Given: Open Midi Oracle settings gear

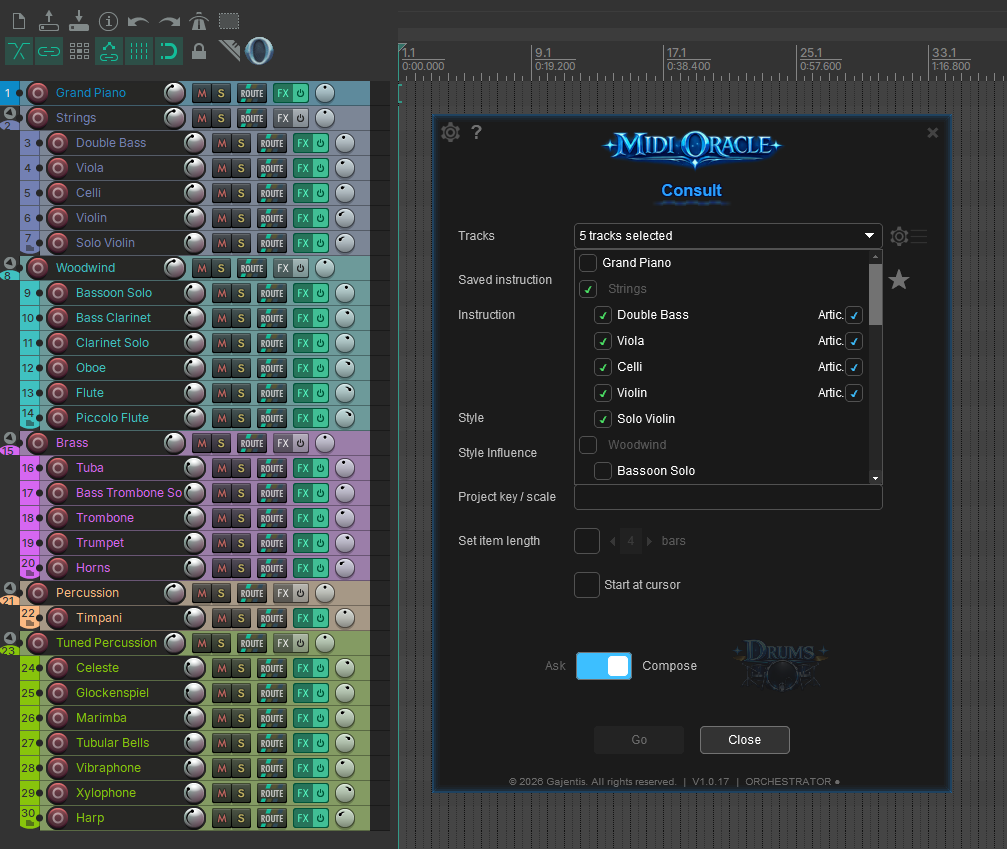Looking at the screenshot, I should coord(450,132).
